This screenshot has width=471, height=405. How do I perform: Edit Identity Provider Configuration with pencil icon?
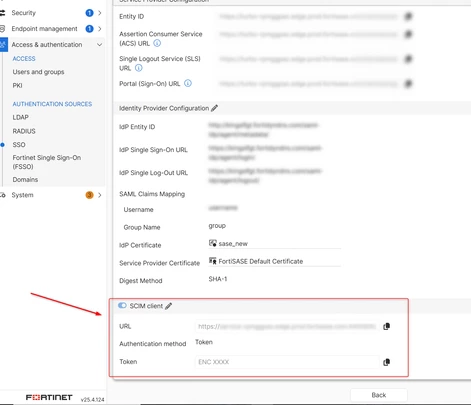point(215,108)
